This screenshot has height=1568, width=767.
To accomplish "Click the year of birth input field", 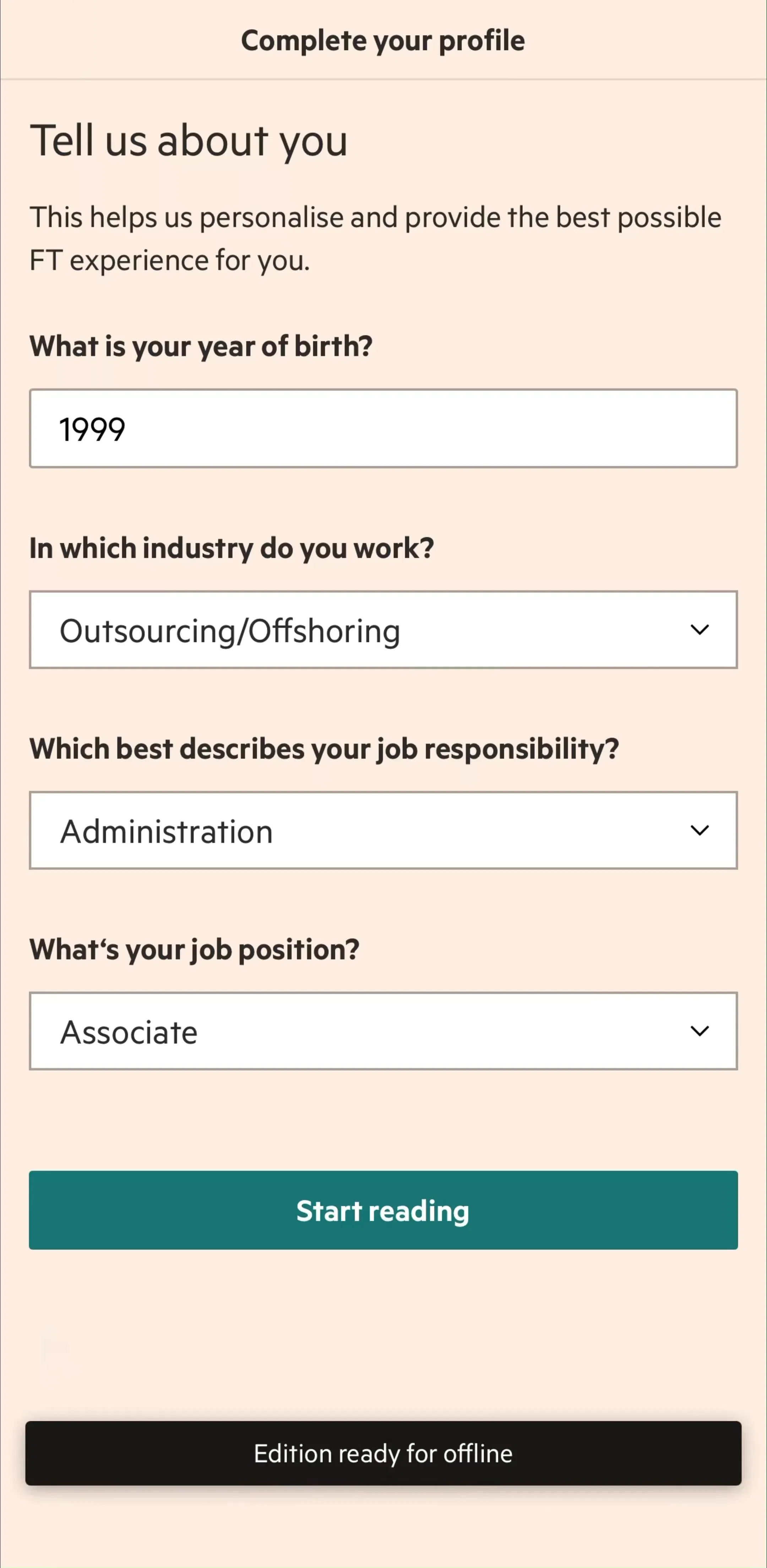I will pyautogui.click(x=383, y=429).
